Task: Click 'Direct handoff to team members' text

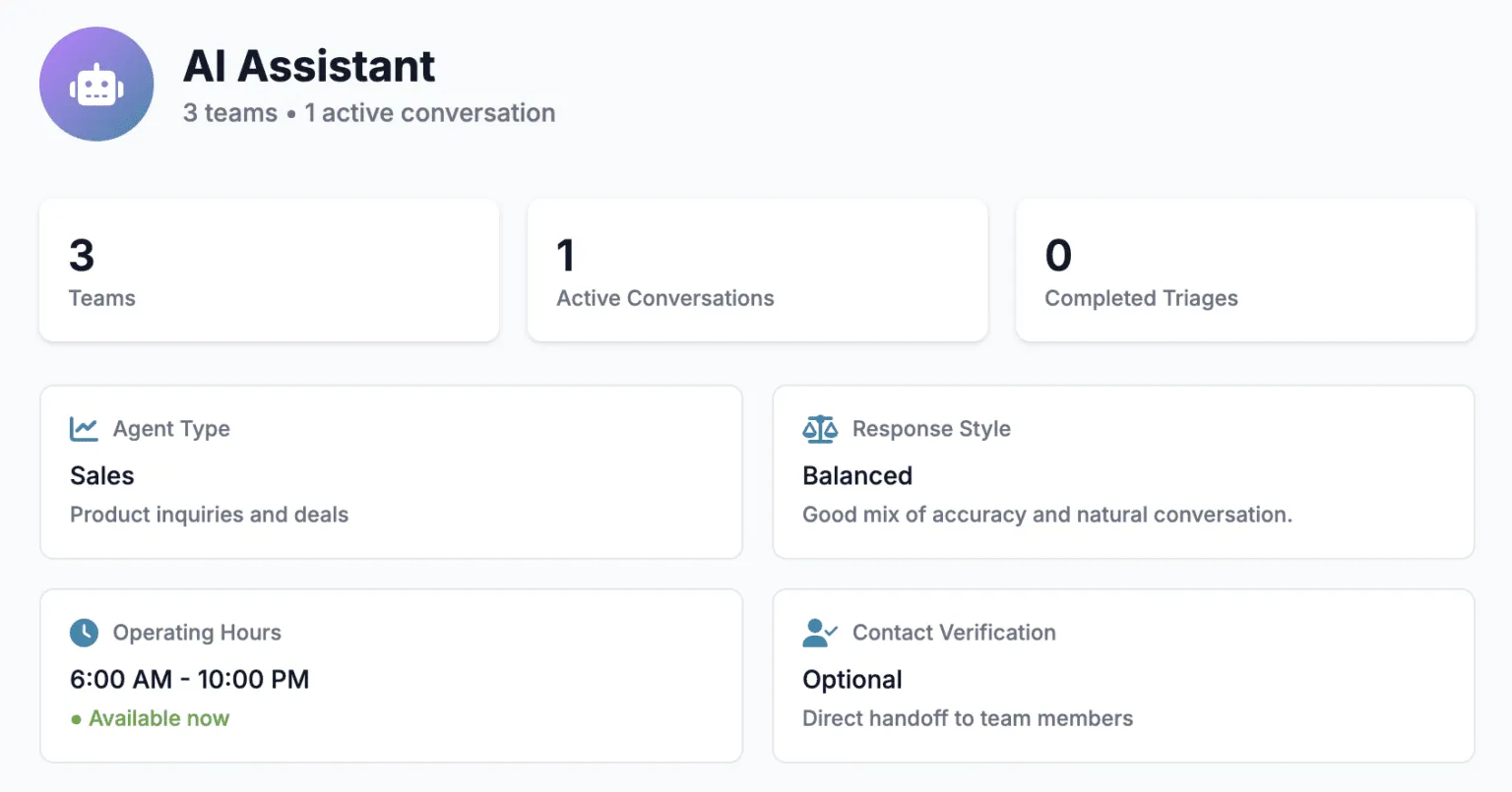Action: 968,719
